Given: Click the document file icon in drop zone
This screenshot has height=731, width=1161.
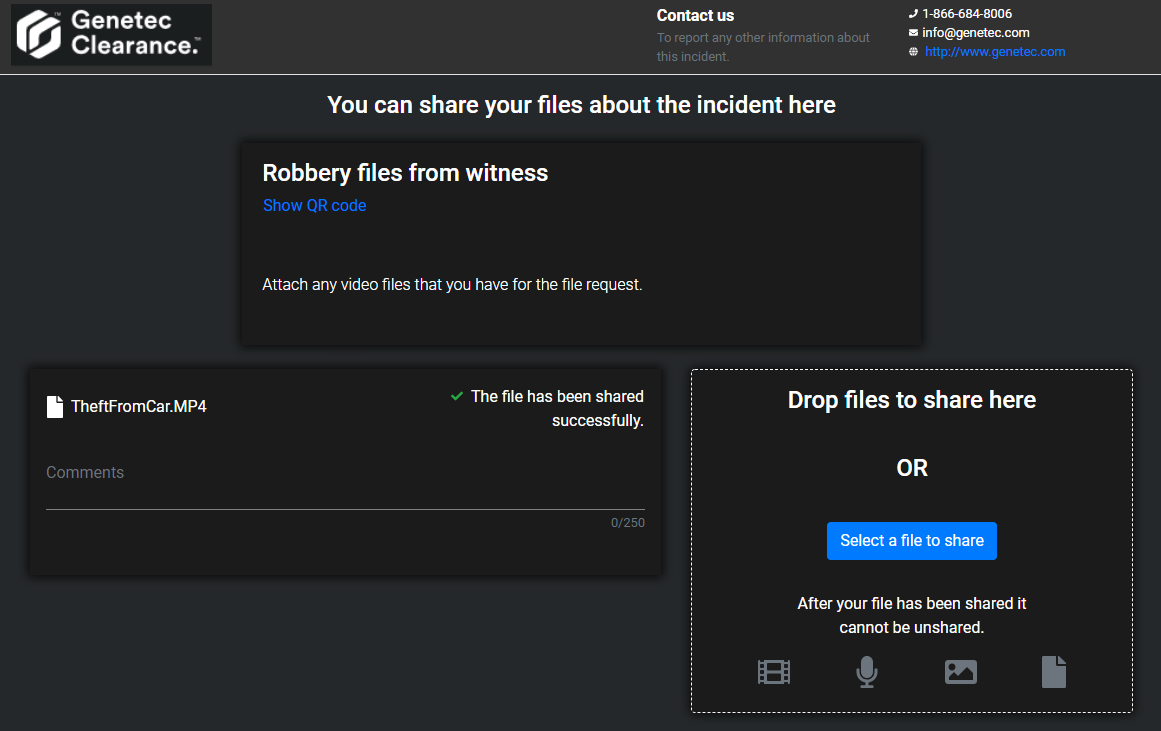Looking at the screenshot, I should click(x=1054, y=672).
